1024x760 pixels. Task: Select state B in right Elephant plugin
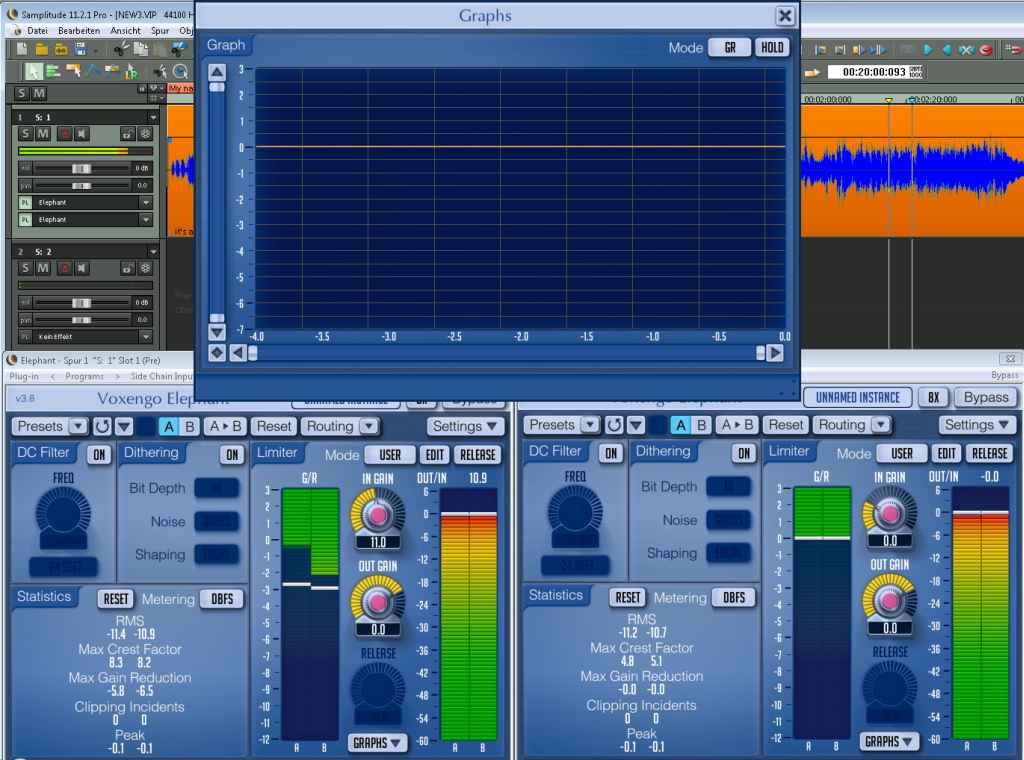701,425
